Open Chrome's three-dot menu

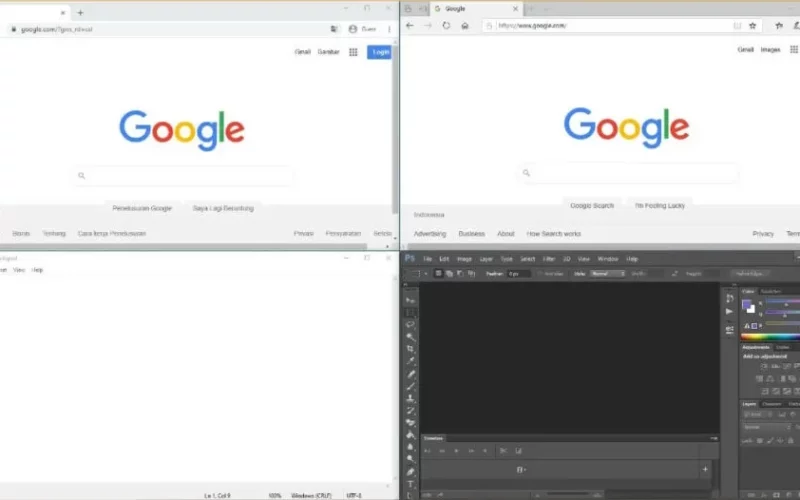(389, 29)
